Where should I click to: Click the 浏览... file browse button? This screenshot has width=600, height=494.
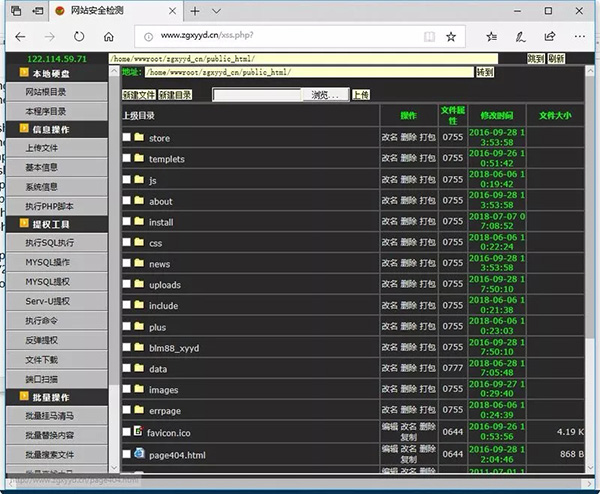(325, 95)
